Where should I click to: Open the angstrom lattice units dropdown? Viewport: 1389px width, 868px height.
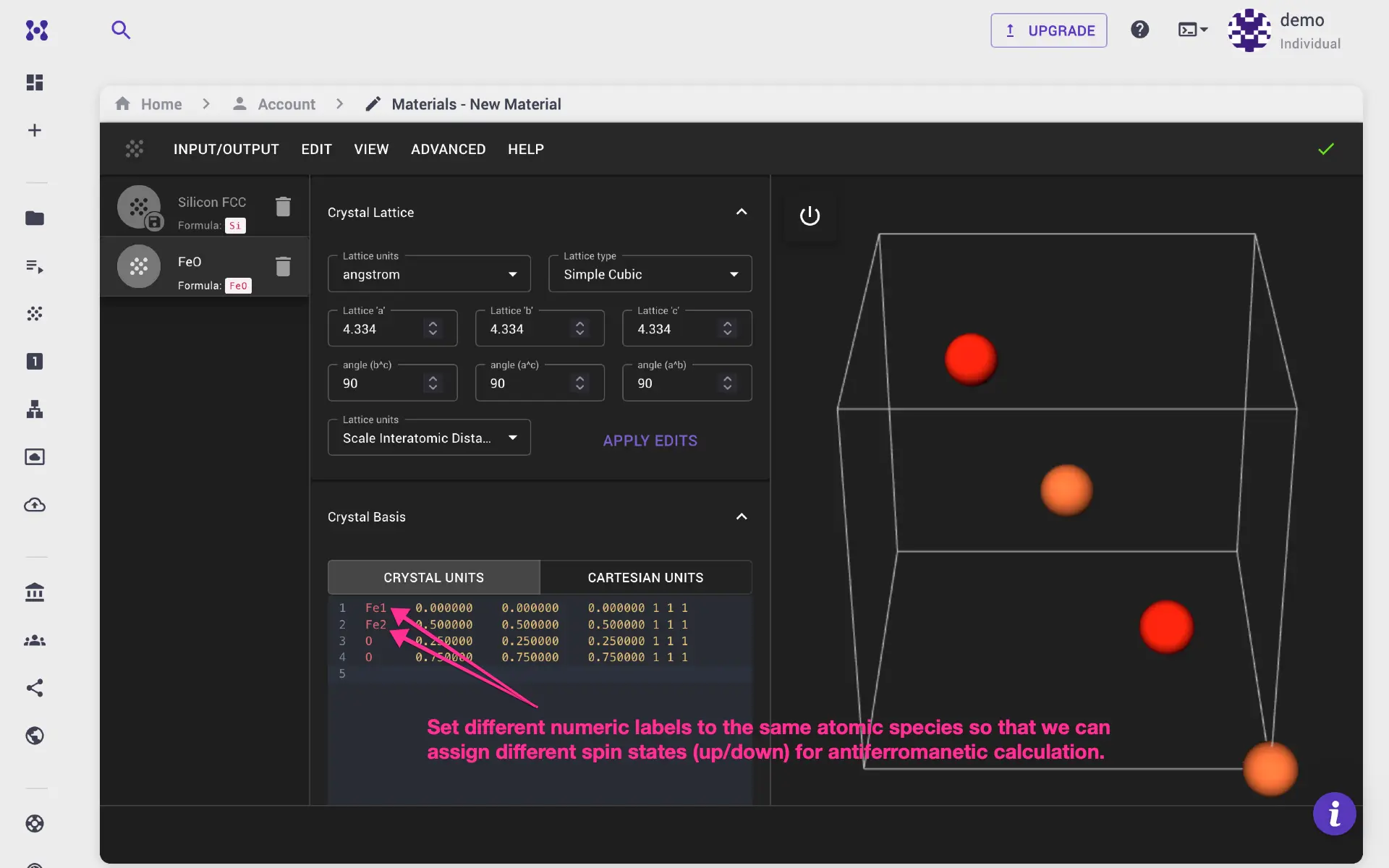429,274
